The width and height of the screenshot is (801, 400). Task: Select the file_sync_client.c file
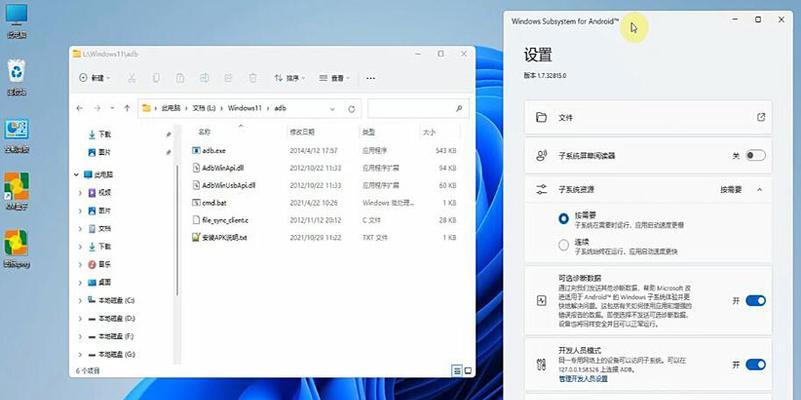[225, 220]
